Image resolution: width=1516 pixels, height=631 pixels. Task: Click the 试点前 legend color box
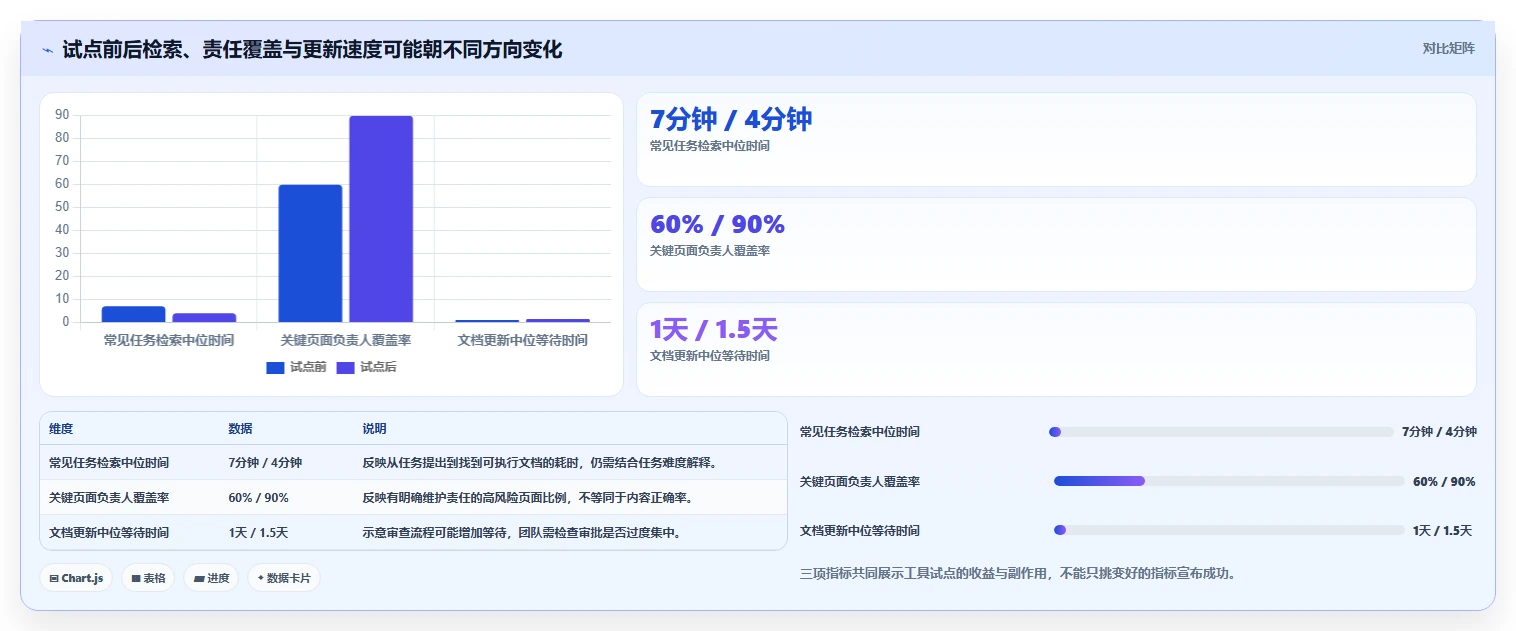tap(275, 368)
